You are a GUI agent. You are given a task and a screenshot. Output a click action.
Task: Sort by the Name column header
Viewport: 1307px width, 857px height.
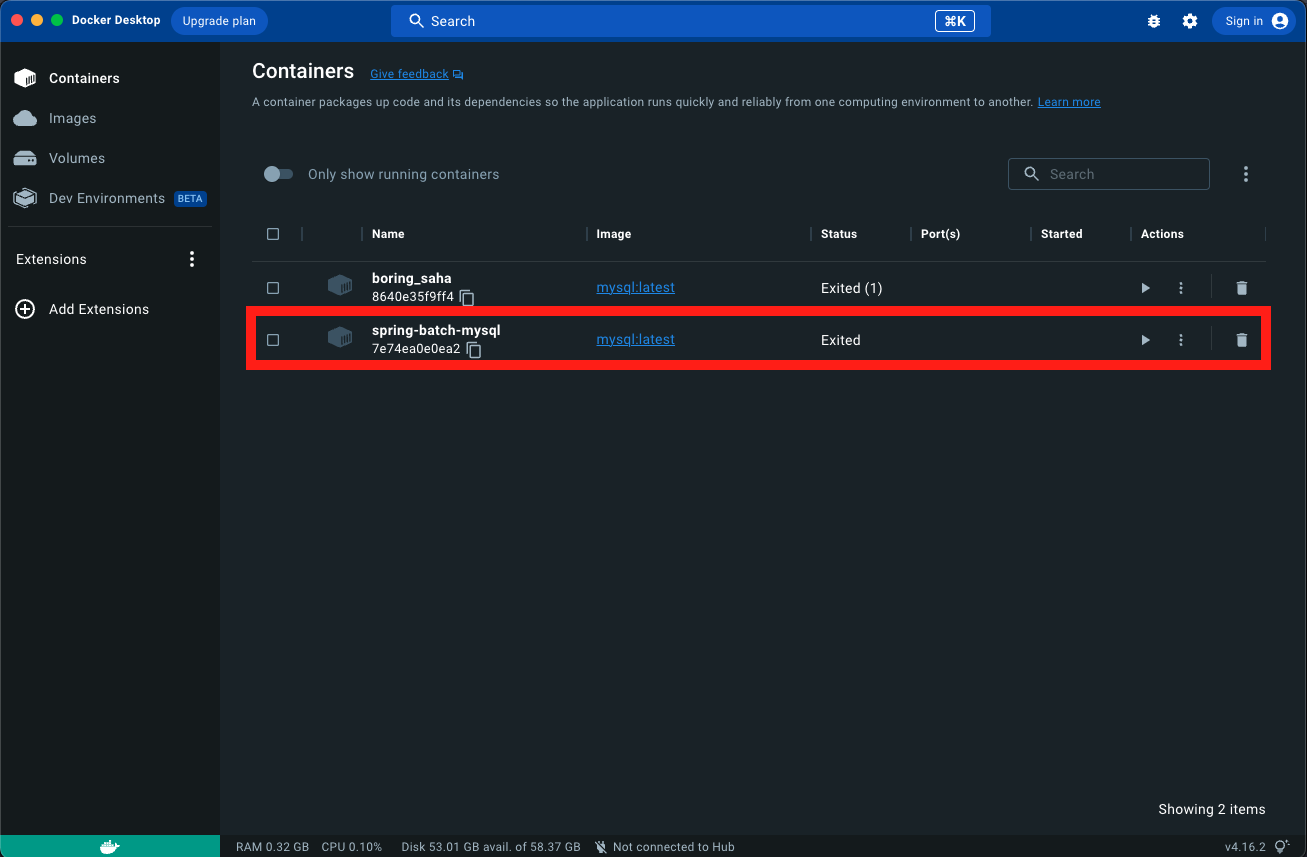[388, 234]
